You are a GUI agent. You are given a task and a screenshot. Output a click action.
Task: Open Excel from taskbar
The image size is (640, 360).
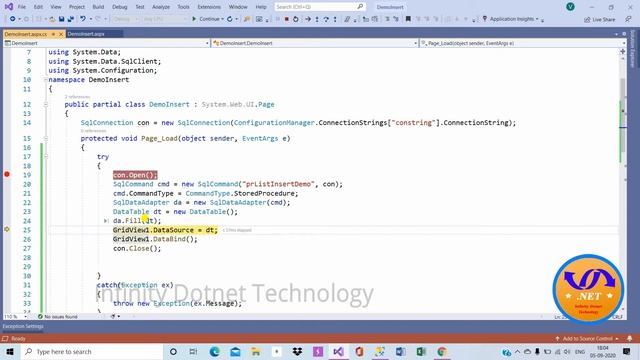pos(421,351)
